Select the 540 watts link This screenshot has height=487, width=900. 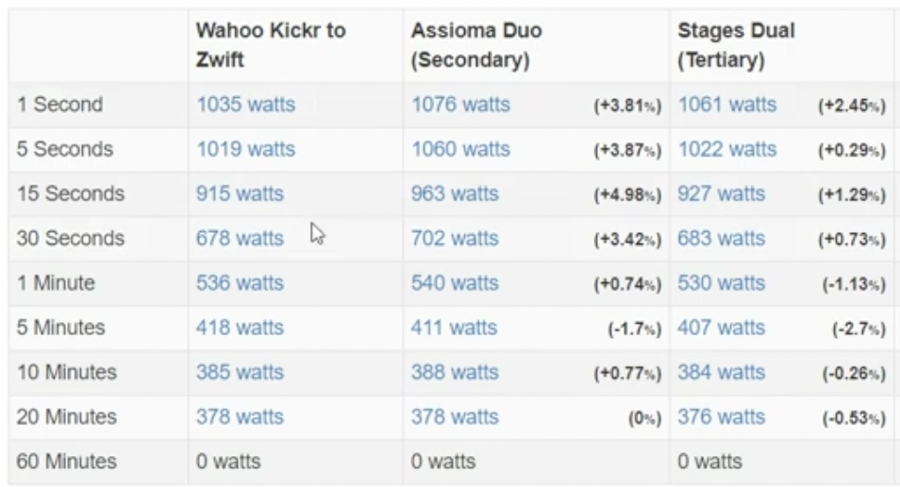point(455,283)
